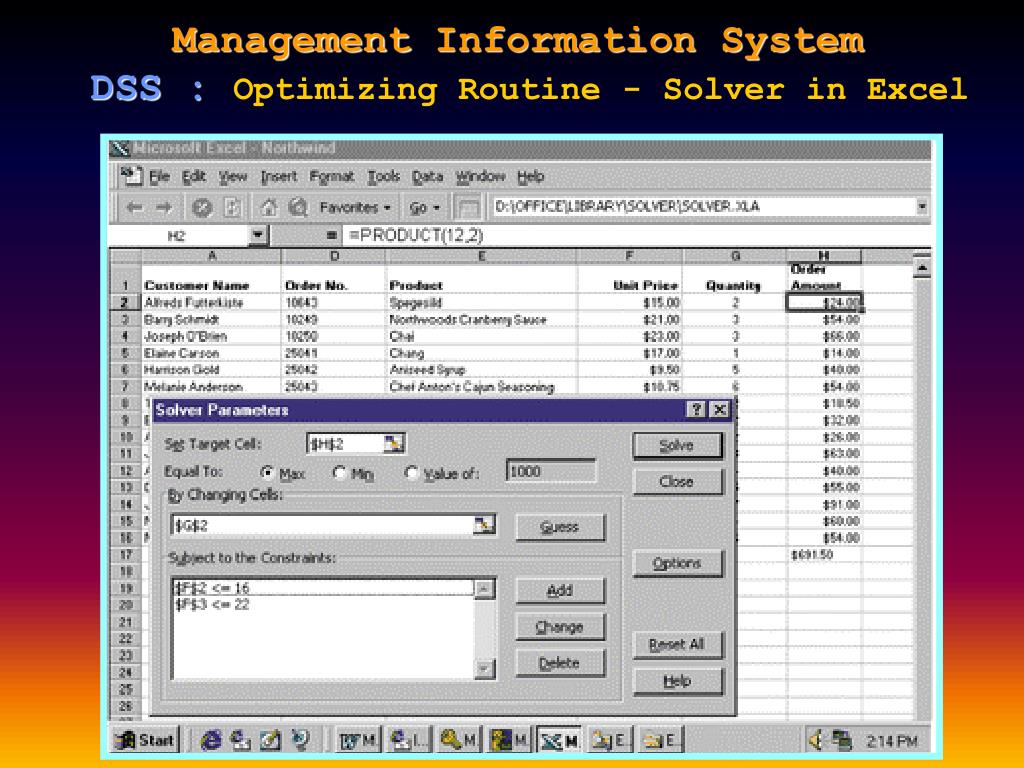Open the Window menu
This screenshot has height=768, width=1024.
[x=481, y=176]
